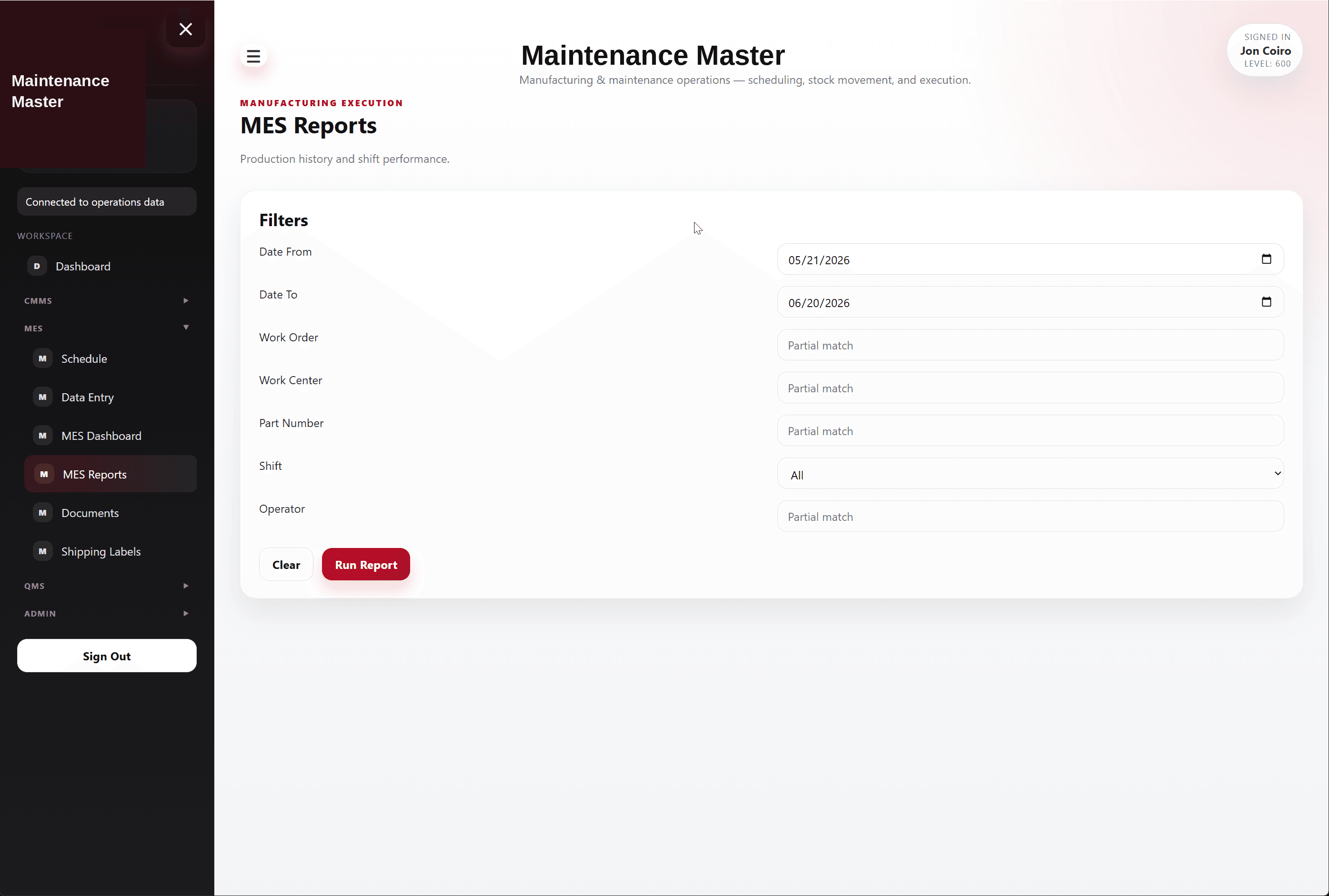The width and height of the screenshot is (1329, 896).
Task: Click the MANUFACTURING EXECUTION label
Action: coord(321,103)
